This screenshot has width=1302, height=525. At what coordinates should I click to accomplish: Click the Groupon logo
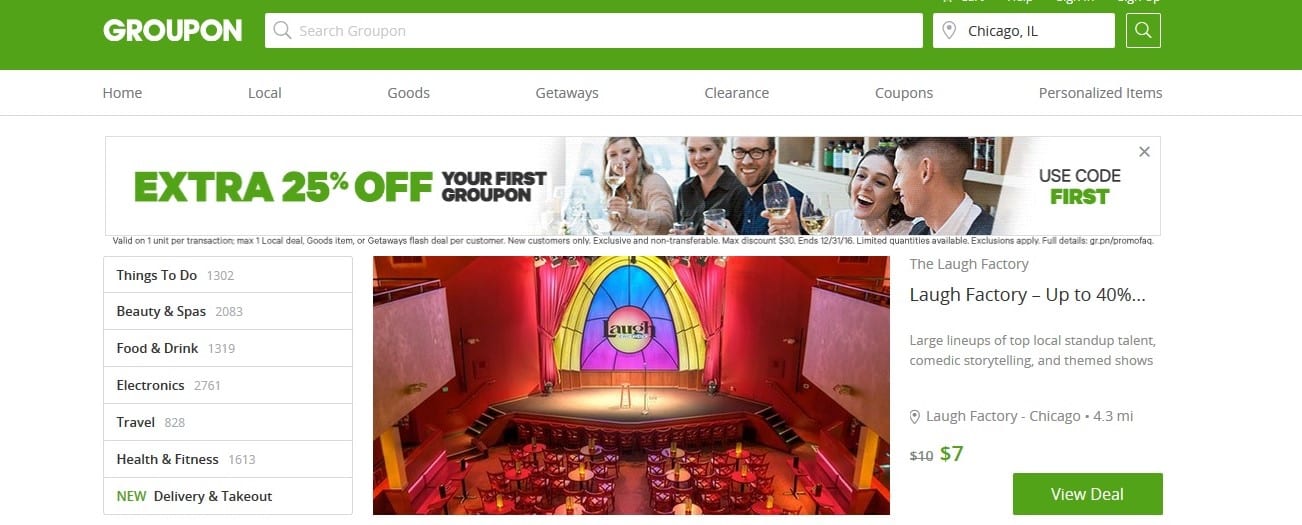pos(172,30)
